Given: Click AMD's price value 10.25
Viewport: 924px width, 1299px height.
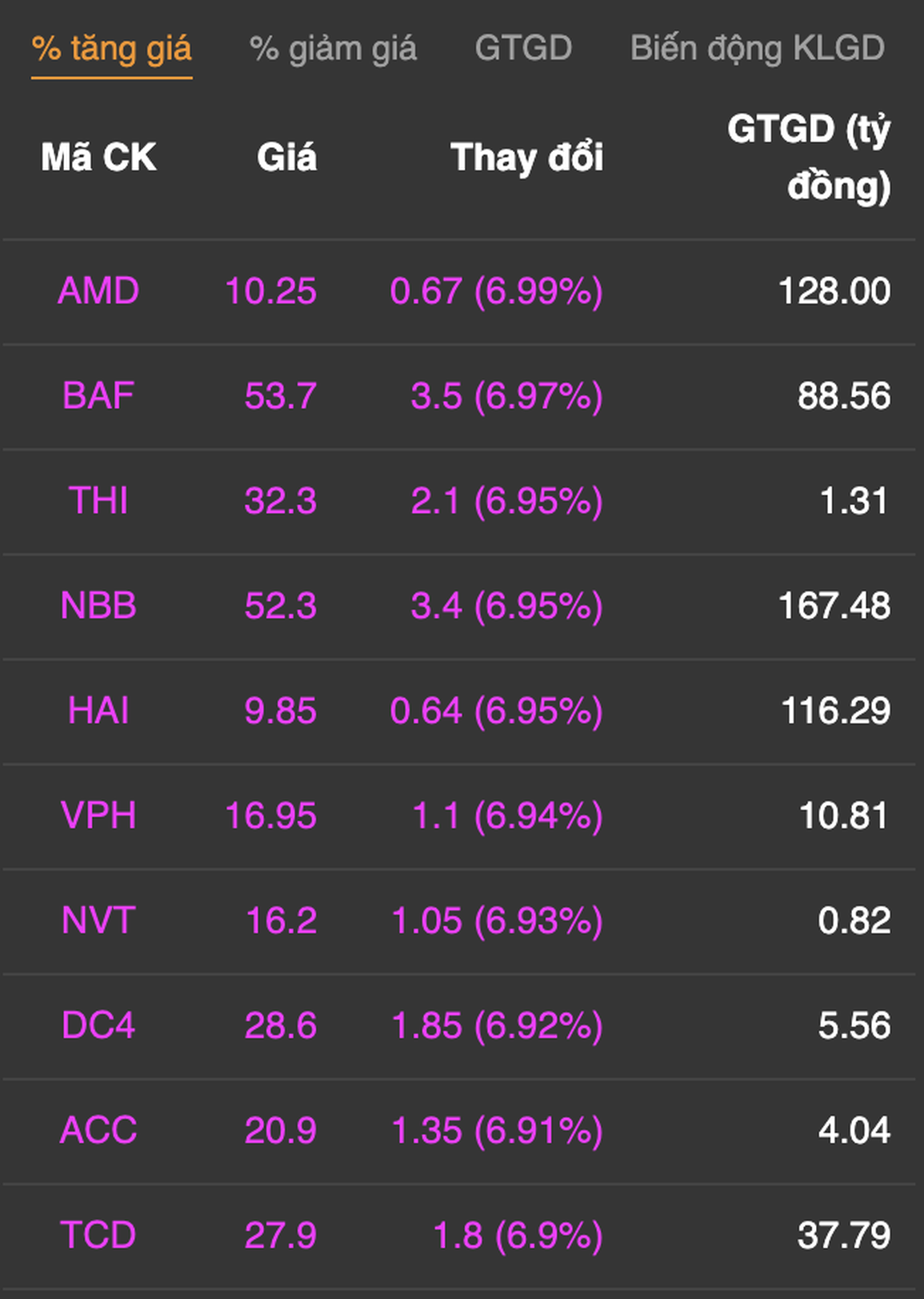Looking at the screenshot, I should click(270, 291).
